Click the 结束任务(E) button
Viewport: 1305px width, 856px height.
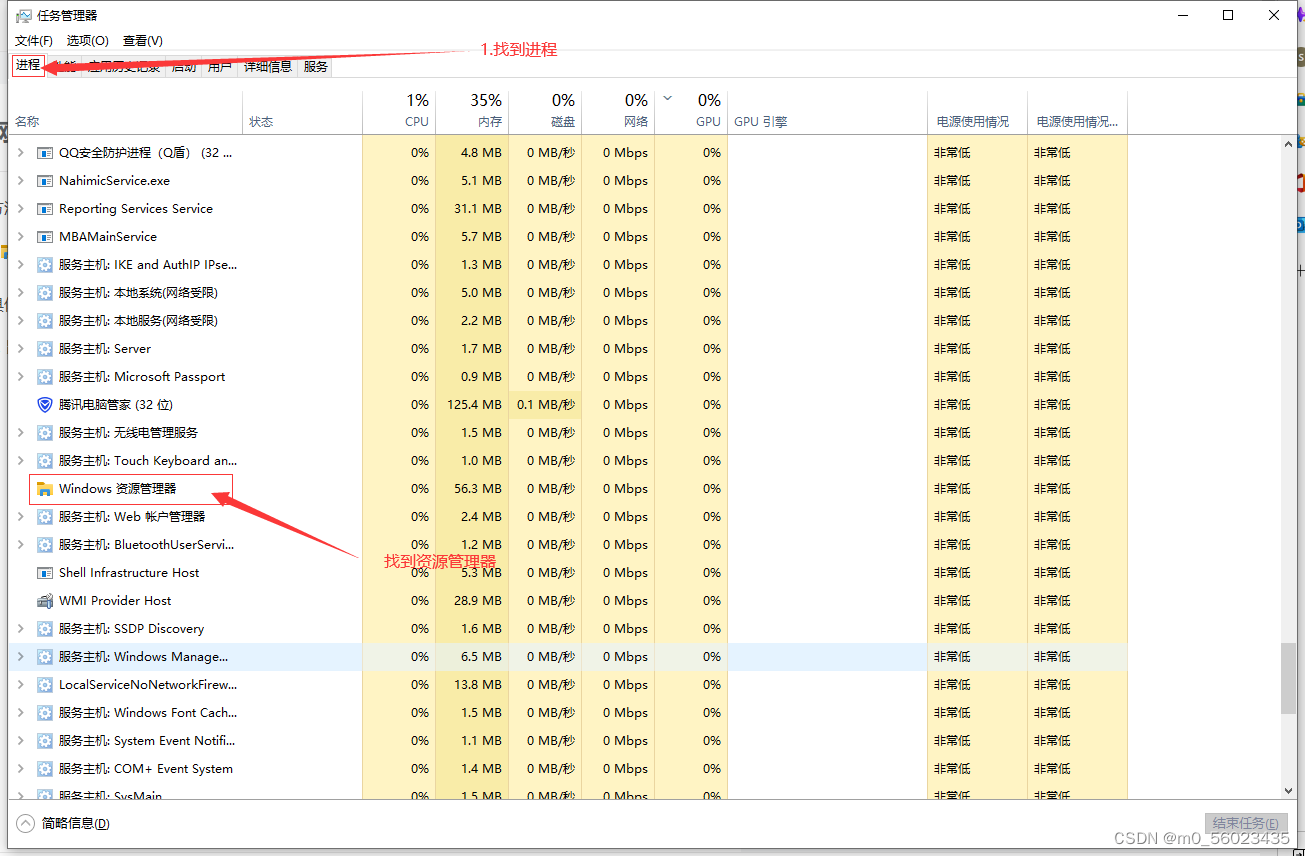pos(1245,823)
